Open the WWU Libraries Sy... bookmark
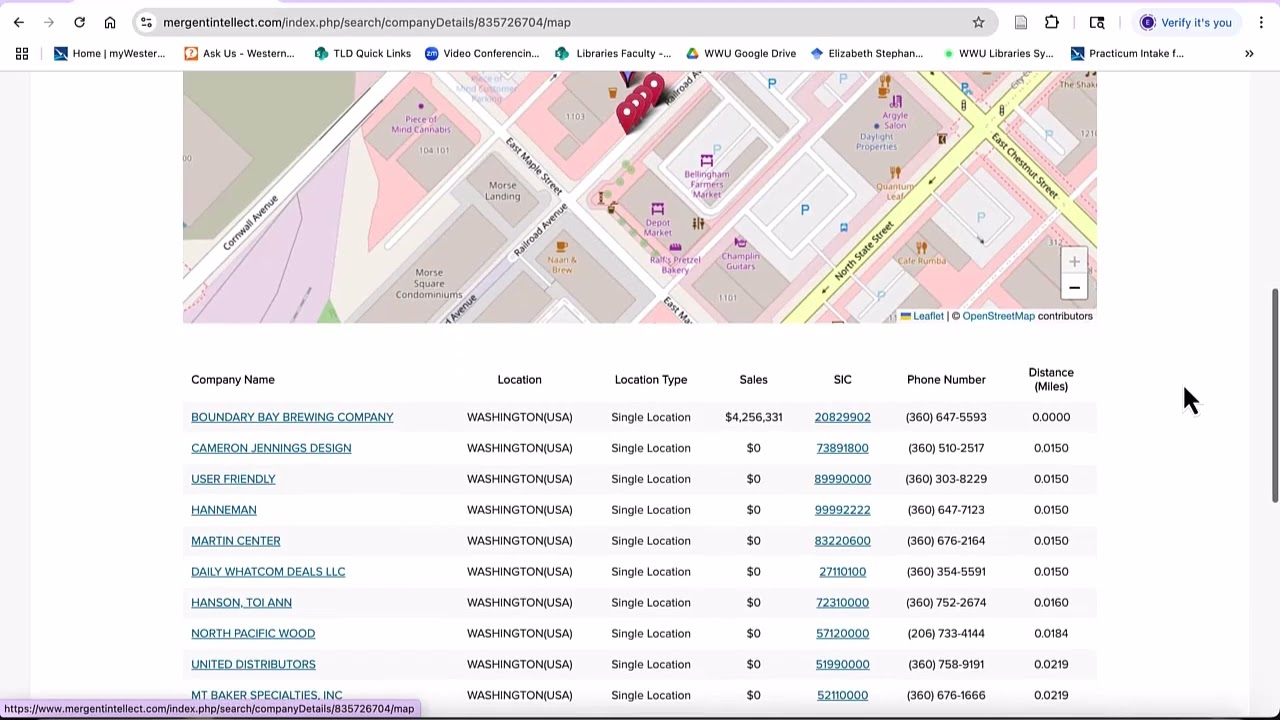This screenshot has width=1280, height=720. [996, 54]
